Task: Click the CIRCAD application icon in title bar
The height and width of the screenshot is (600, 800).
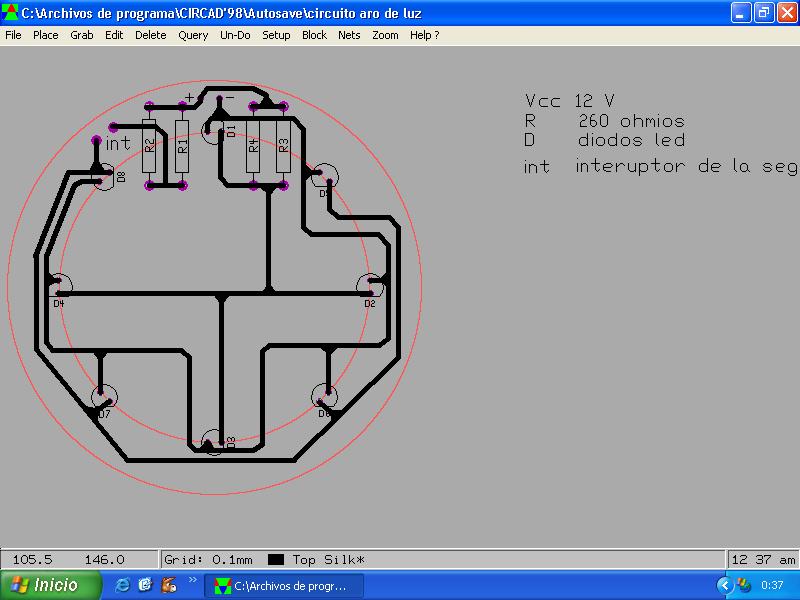Action: [x=10, y=12]
